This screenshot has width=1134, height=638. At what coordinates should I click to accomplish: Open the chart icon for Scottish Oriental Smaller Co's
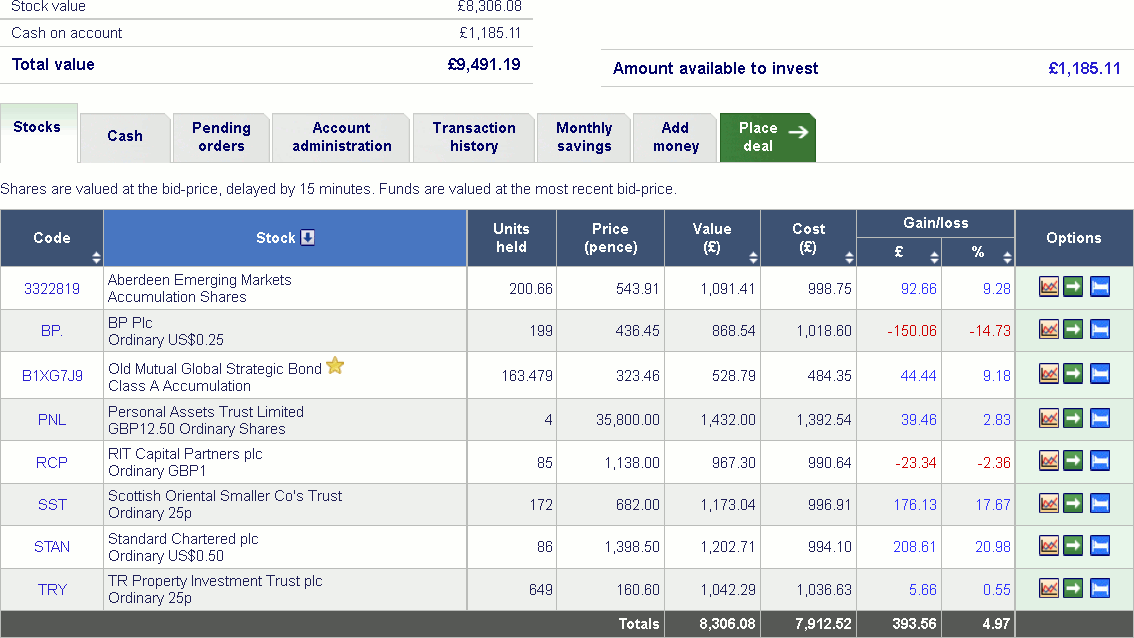pos(1049,503)
